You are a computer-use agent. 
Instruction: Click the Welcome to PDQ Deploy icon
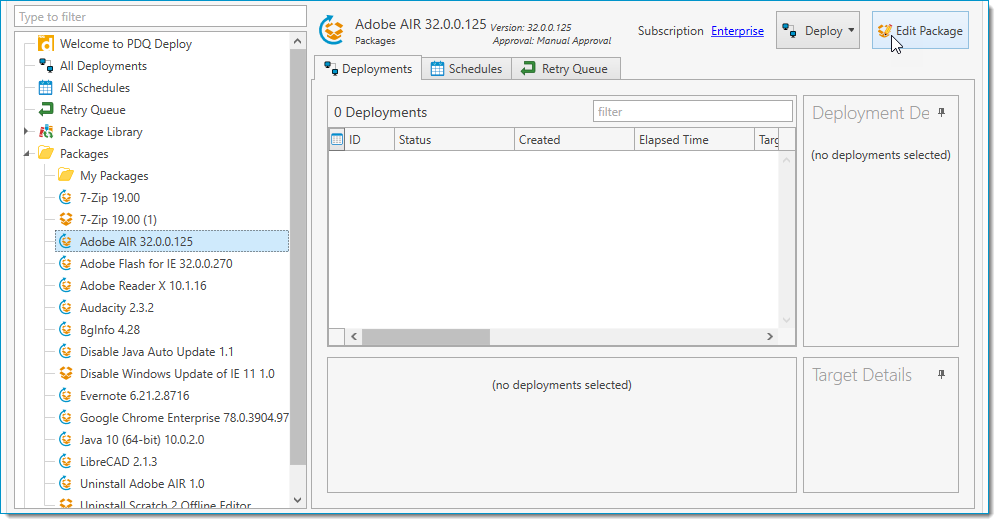tap(45, 44)
